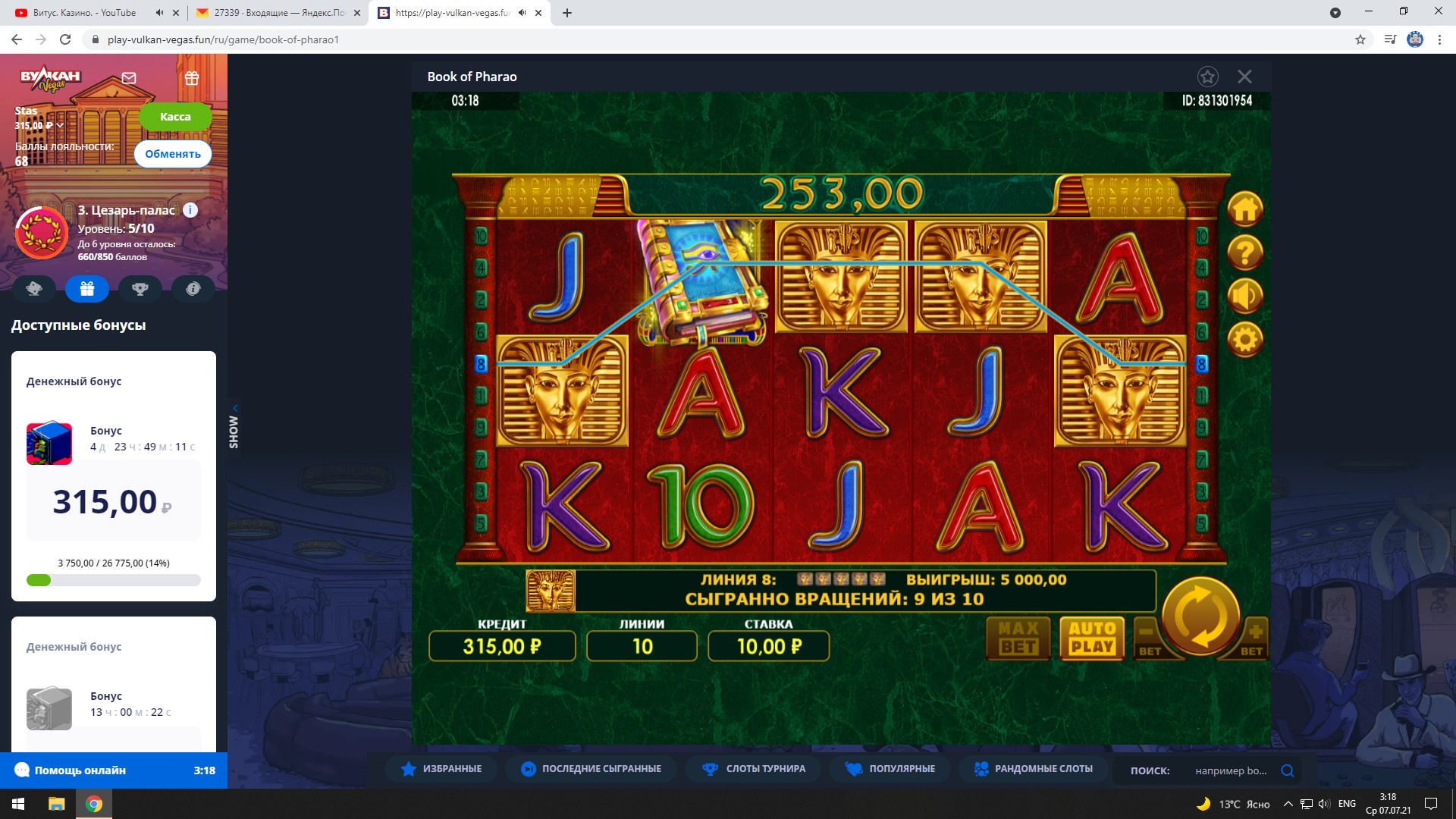Open ИЗБРАННЫЕ games filter
This screenshot has width=1456, height=819.
(x=441, y=769)
